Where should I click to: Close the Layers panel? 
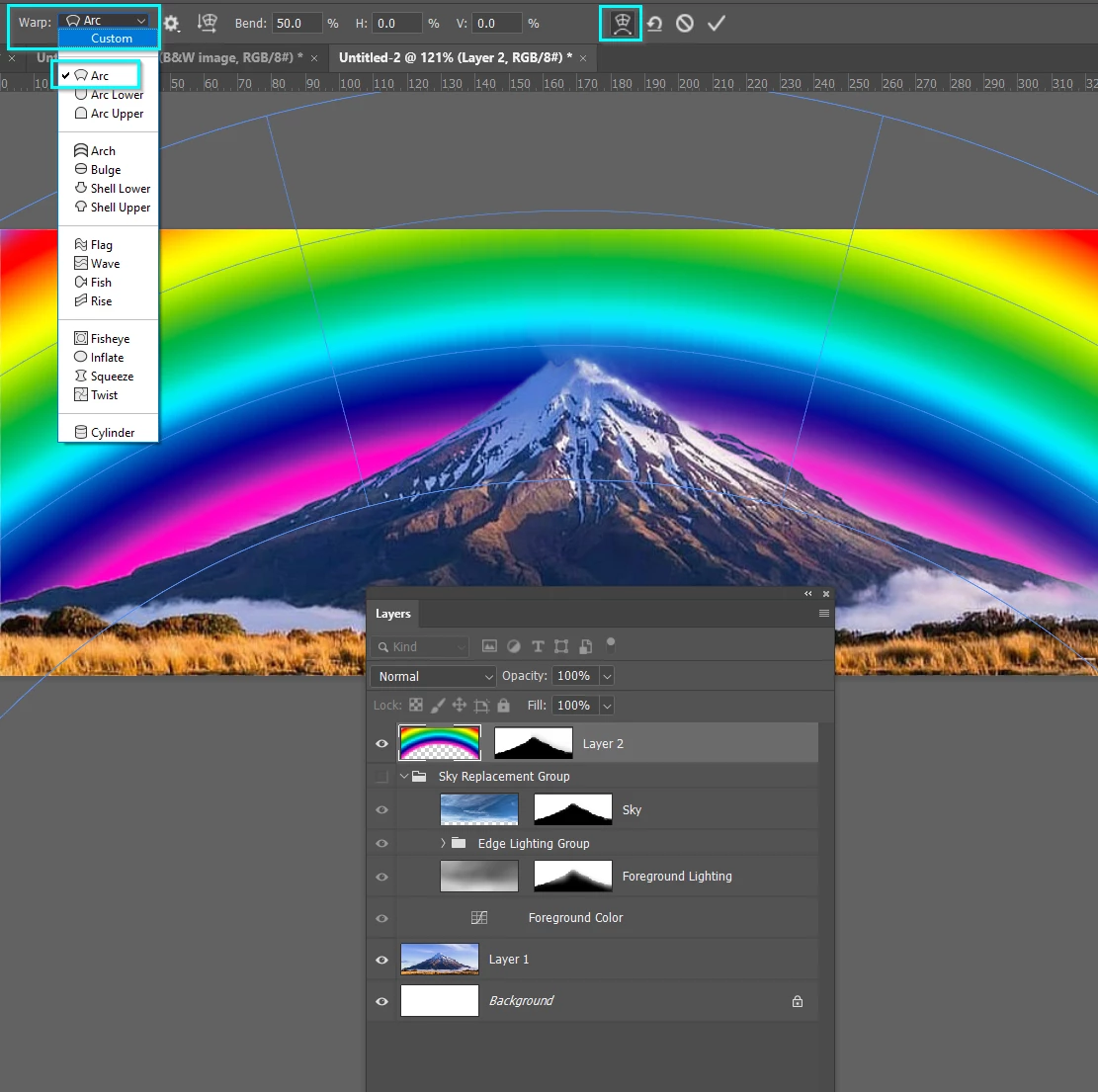tap(826, 594)
